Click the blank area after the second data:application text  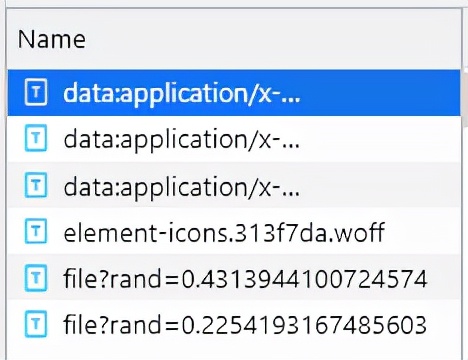380,139
